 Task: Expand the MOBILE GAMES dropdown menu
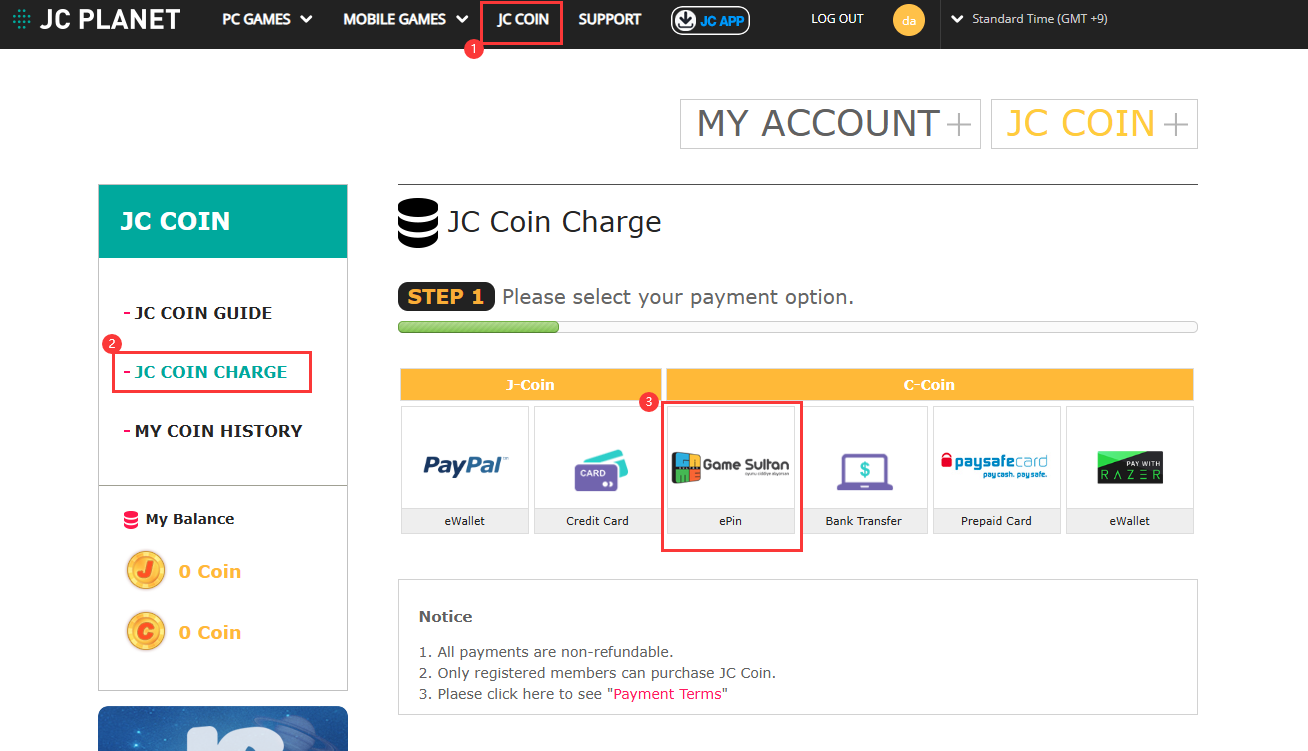[405, 19]
